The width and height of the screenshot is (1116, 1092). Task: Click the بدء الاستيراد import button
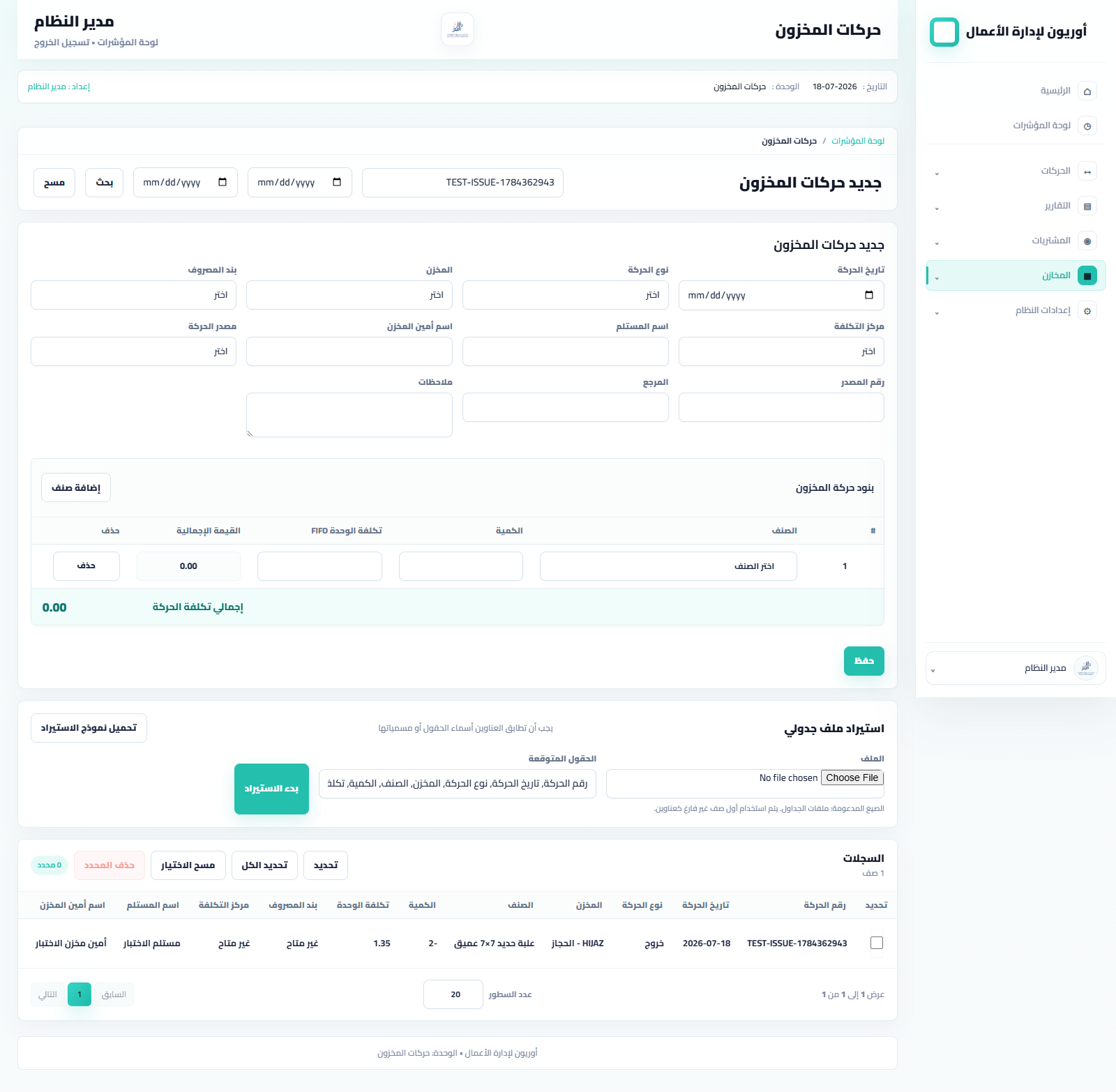(x=271, y=789)
